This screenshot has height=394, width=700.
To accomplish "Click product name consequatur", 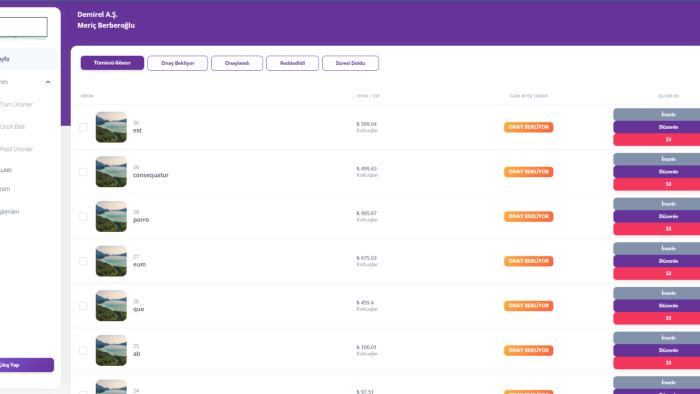I will coord(151,175).
